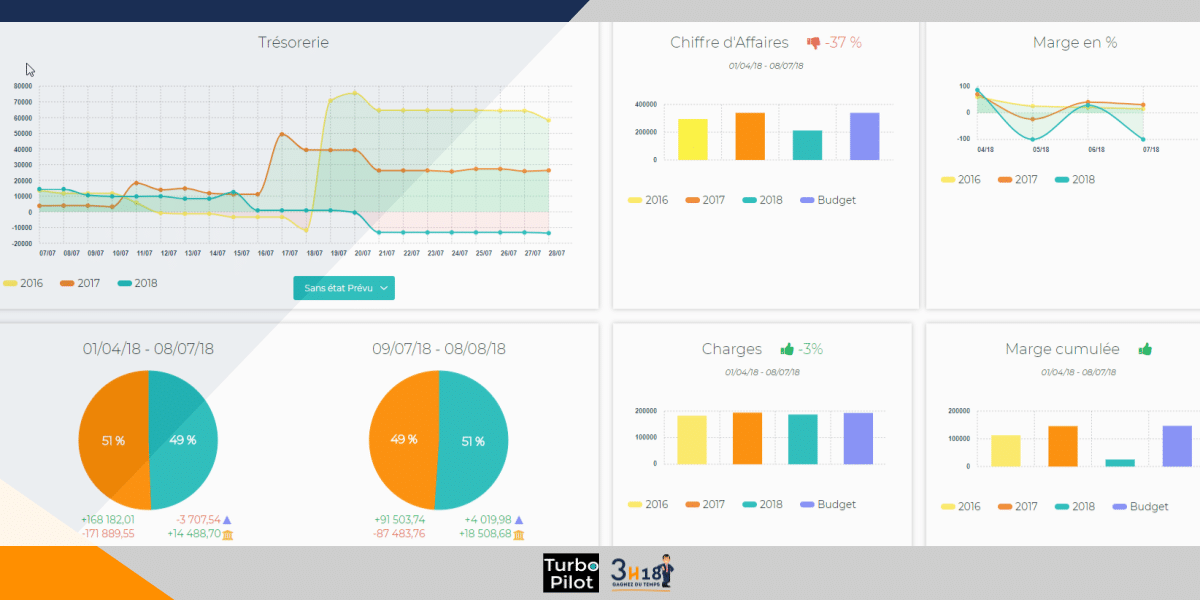Viewport: 1200px width, 600px height.
Task: Click the thumbs-down icon beside Chiffre d'Affaires
Action: coord(813,43)
